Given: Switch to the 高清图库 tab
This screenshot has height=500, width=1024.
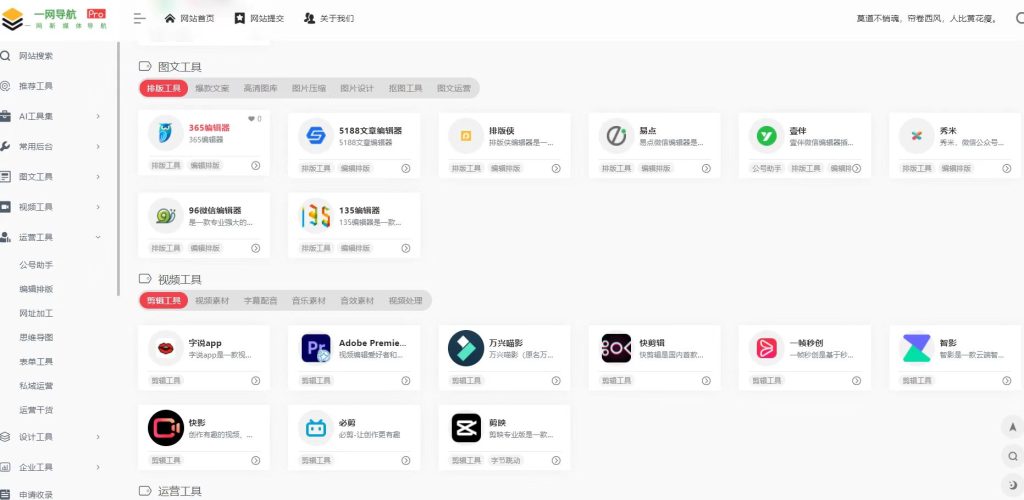Looking at the screenshot, I should click(260, 88).
